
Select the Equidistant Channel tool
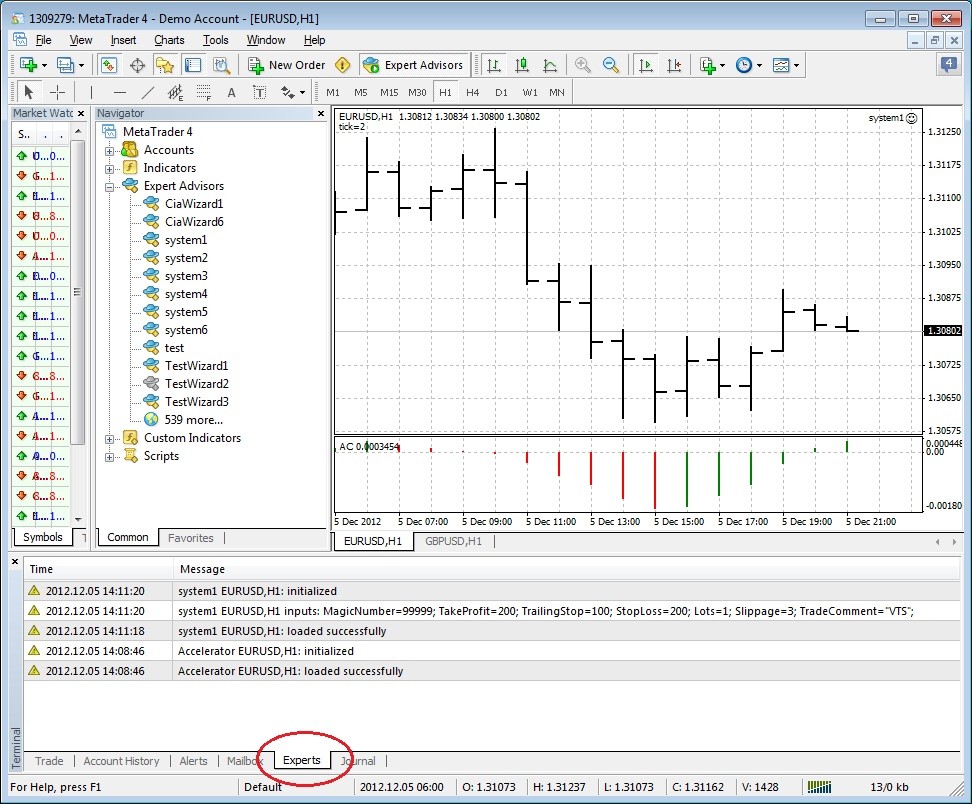(x=175, y=92)
